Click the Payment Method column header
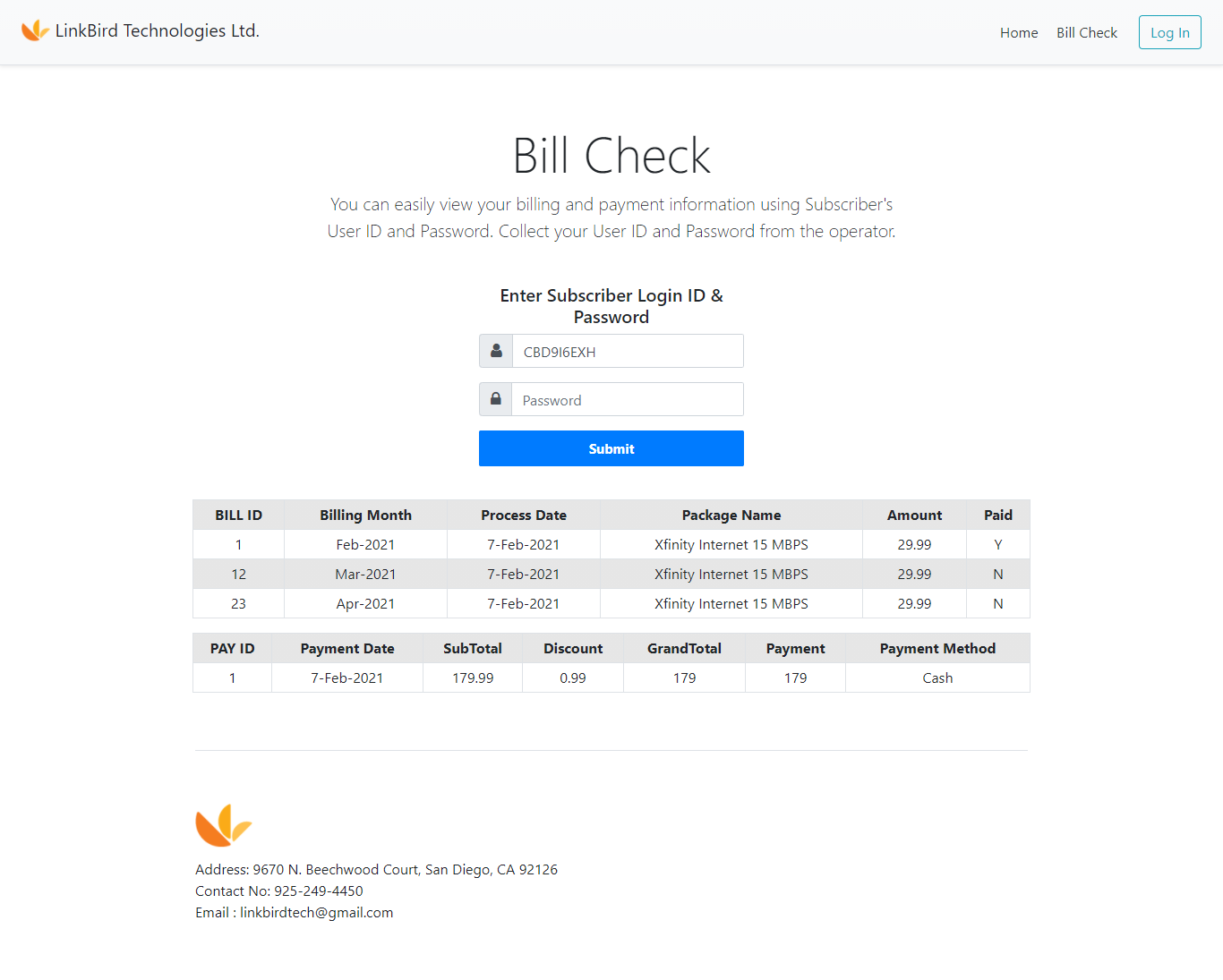 [937, 648]
